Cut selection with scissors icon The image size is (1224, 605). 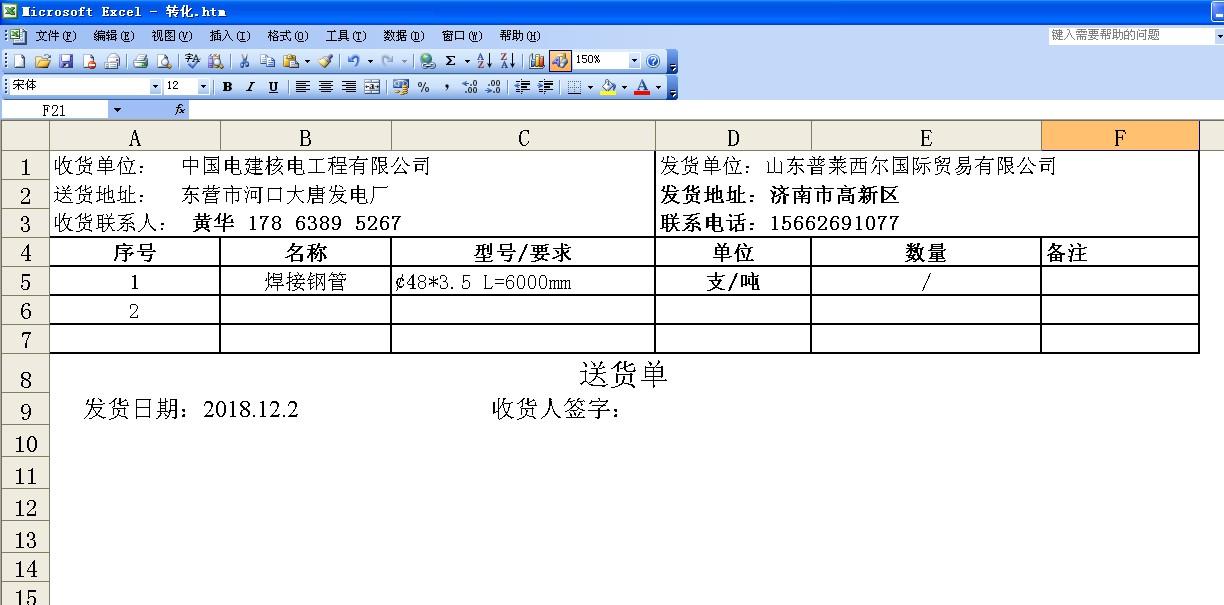coord(244,61)
